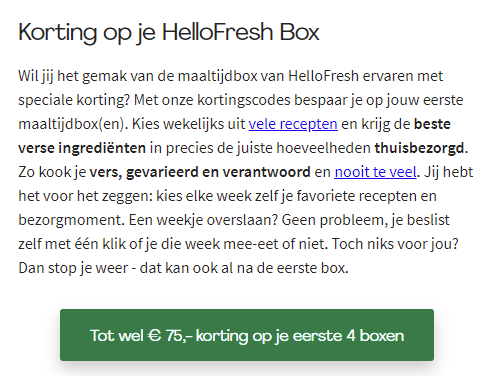
Task: Click 'Wil jij' at the paragraph start
Action: (x=36, y=76)
